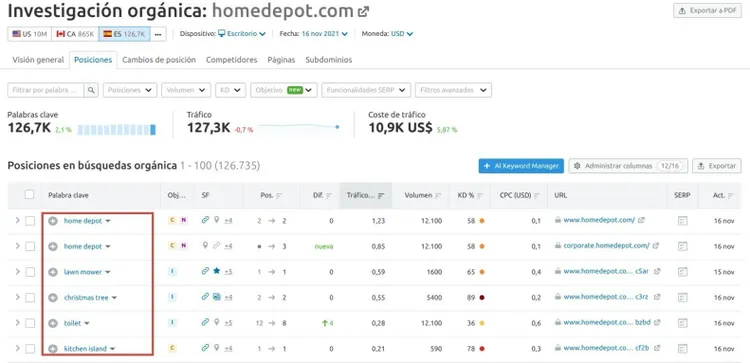The image size is (750, 363).
Task: Open the Objetivo new filter dropdown
Action: coord(284,90)
